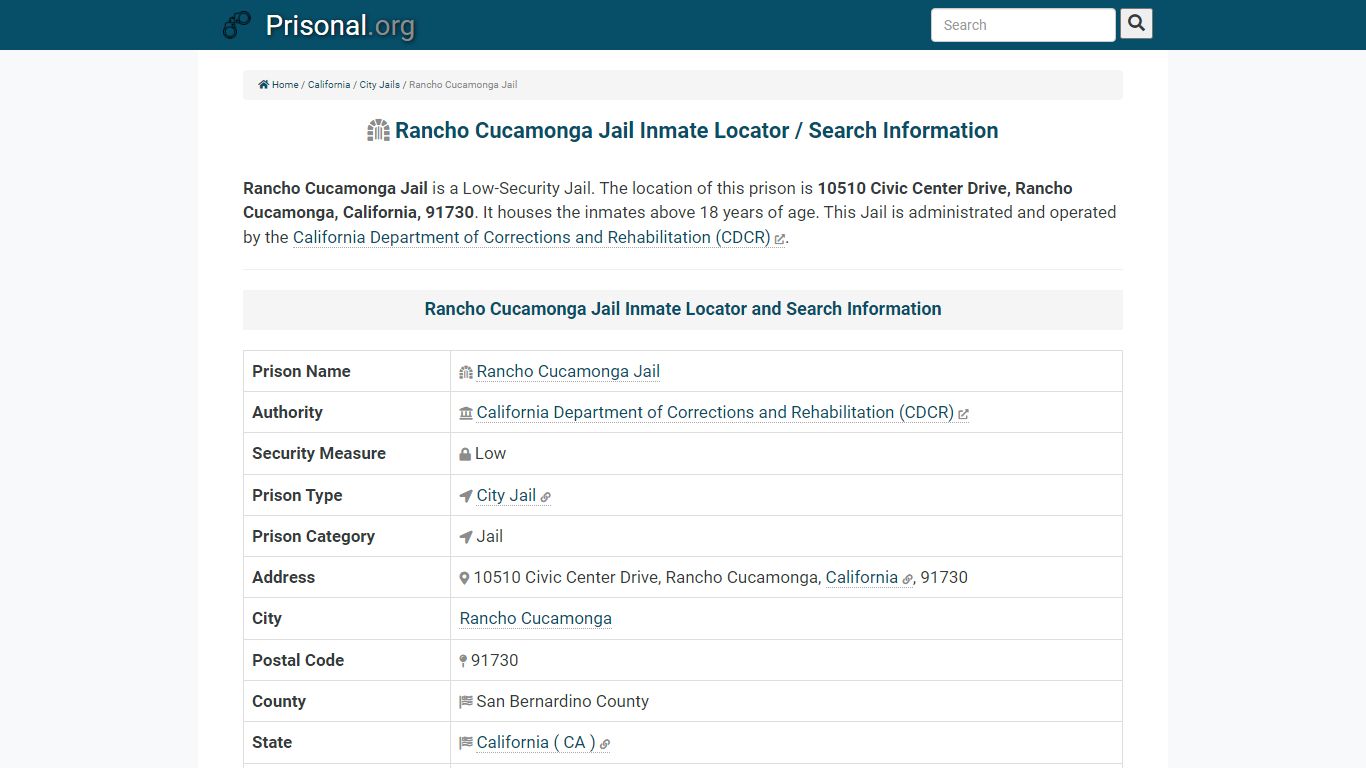
Task: Click the pin icon in Postal Code row
Action: (463, 661)
